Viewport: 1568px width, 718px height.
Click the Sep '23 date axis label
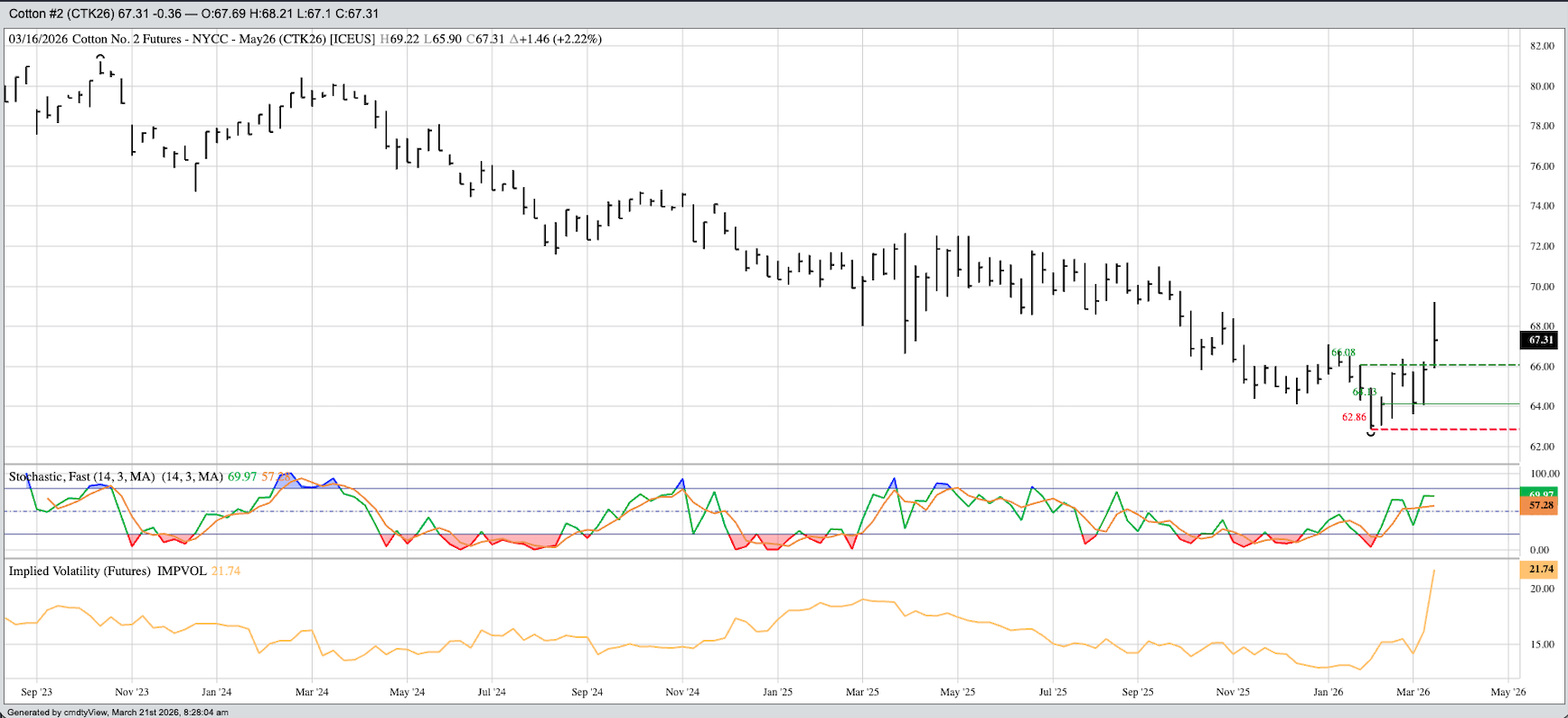pyautogui.click(x=36, y=692)
